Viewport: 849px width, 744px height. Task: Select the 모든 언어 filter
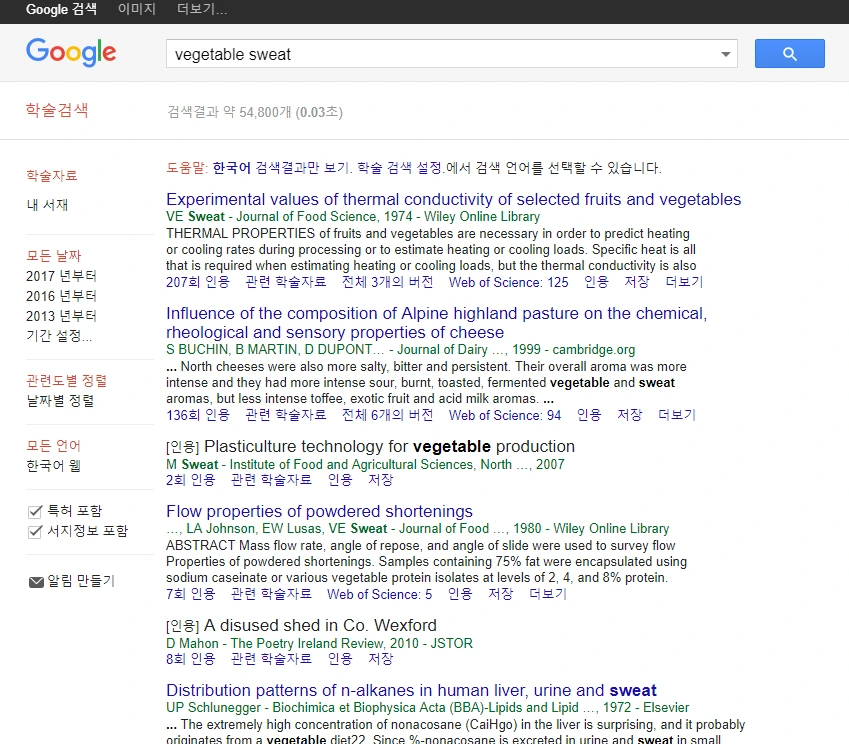pos(54,446)
